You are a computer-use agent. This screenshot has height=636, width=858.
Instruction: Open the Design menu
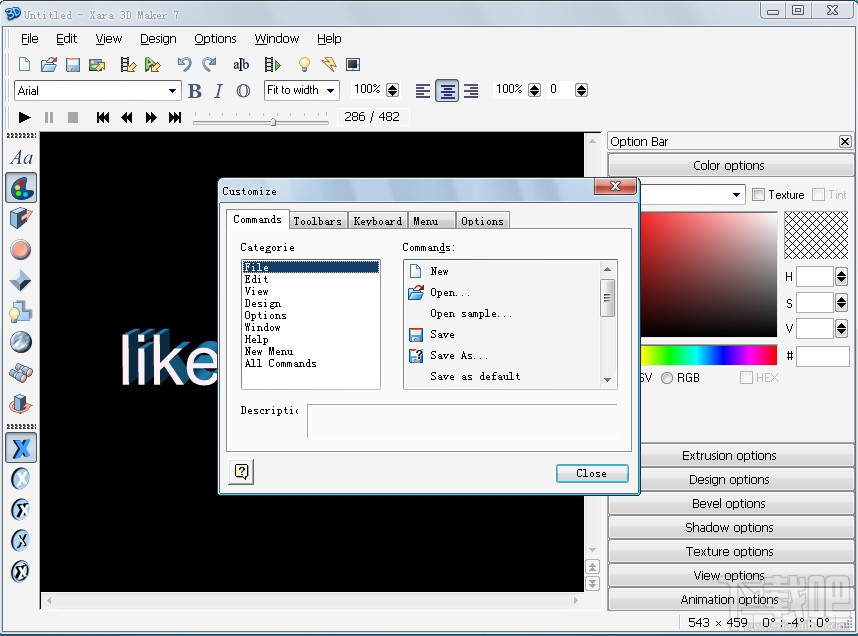click(158, 38)
